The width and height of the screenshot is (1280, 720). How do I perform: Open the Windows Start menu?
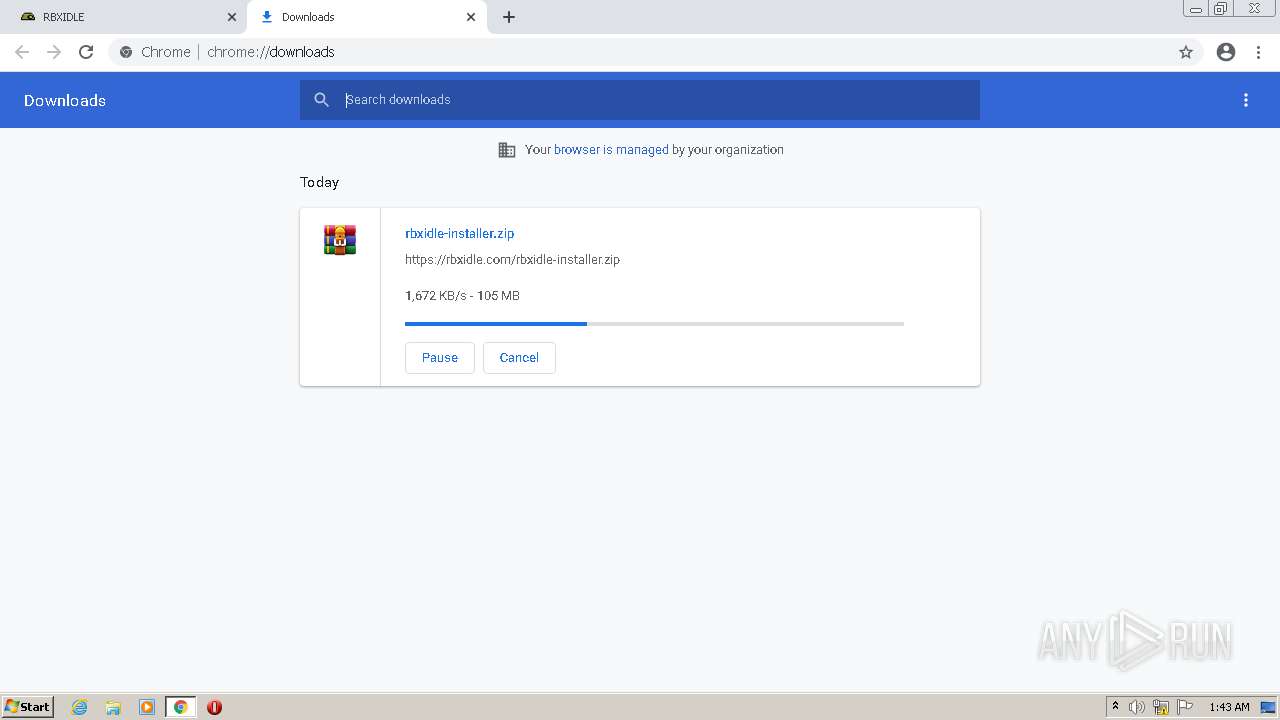(x=28, y=707)
